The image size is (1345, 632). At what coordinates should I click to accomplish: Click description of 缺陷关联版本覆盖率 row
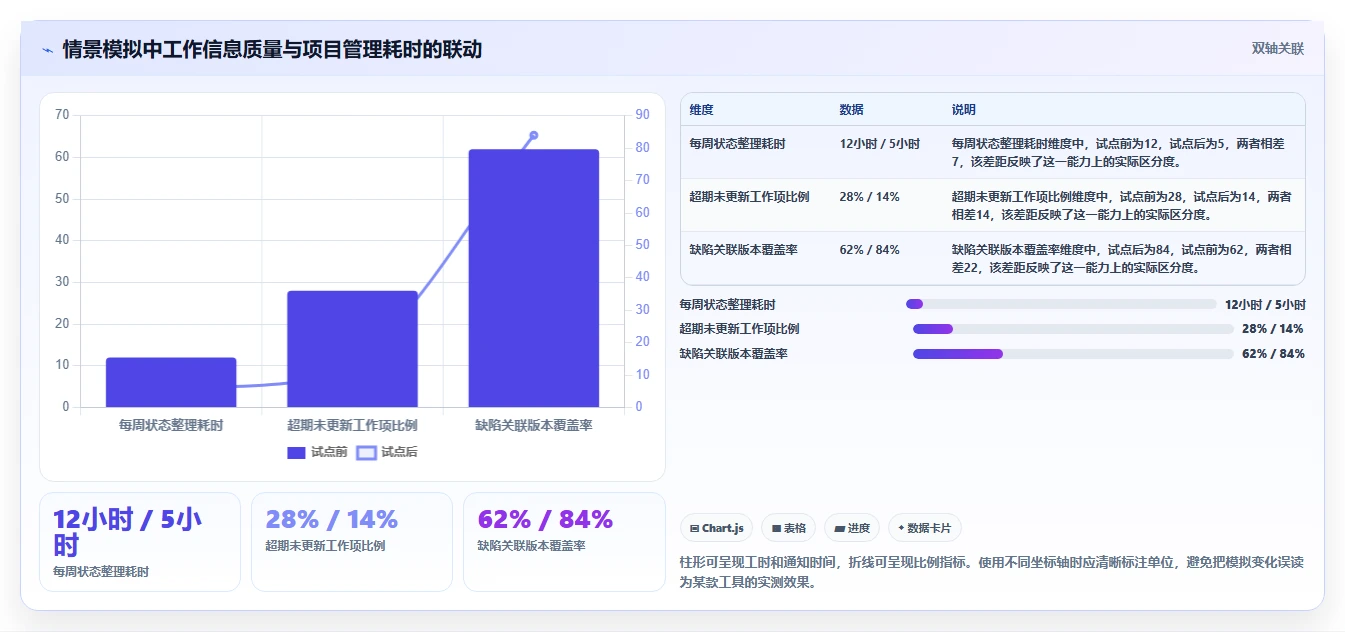click(1121, 258)
